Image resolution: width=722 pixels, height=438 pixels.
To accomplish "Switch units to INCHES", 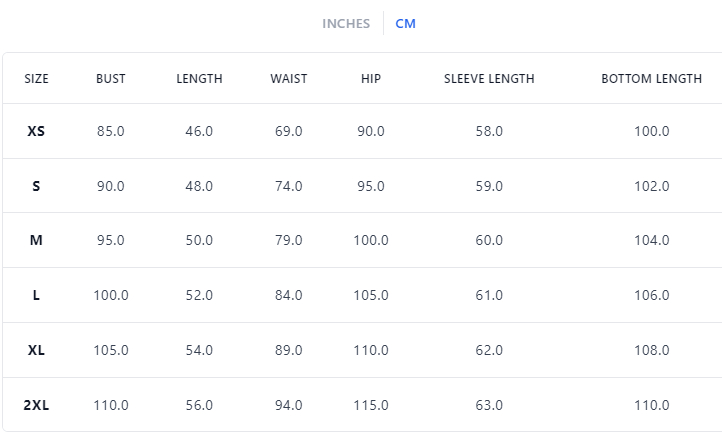I will tap(346, 24).
